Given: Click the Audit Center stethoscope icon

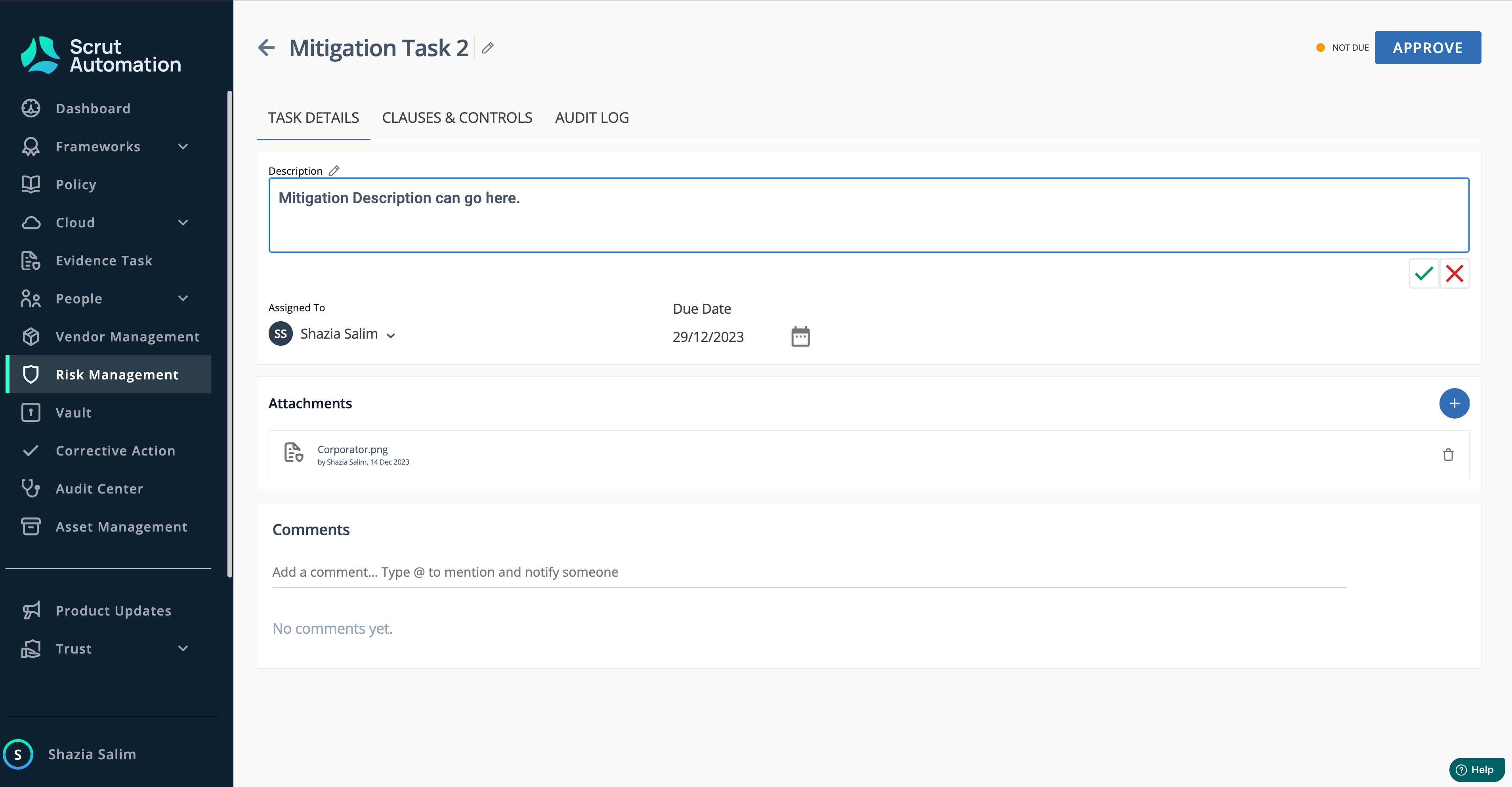Looking at the screenshot, I should (31, 488).
